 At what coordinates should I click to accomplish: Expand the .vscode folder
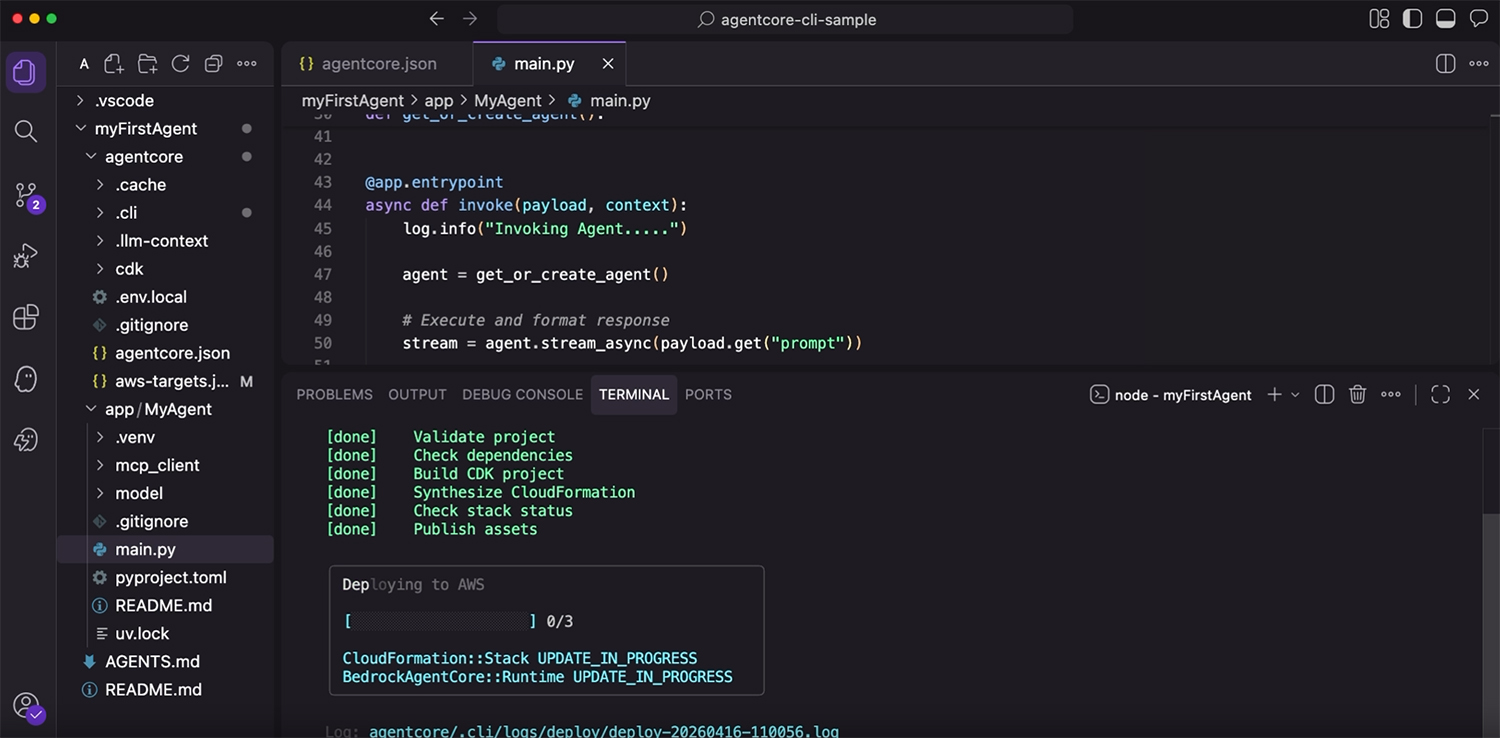120,100
